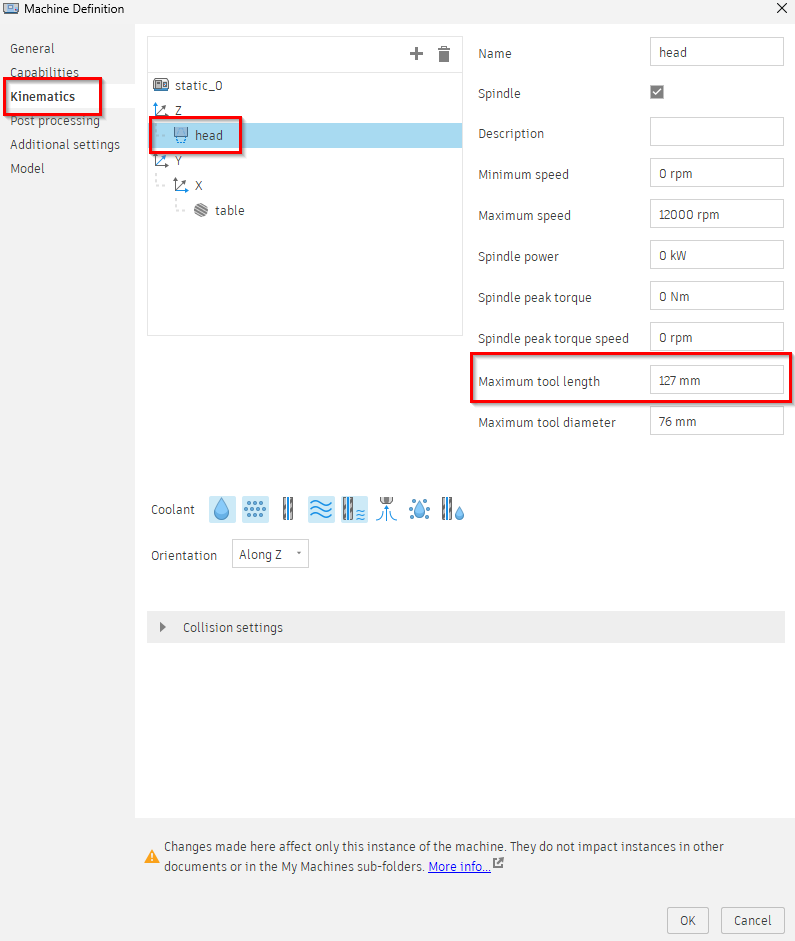Uncheck the Spindle checkbox
The width and height of the screenshot is (795, 941).
pos(657,92)
